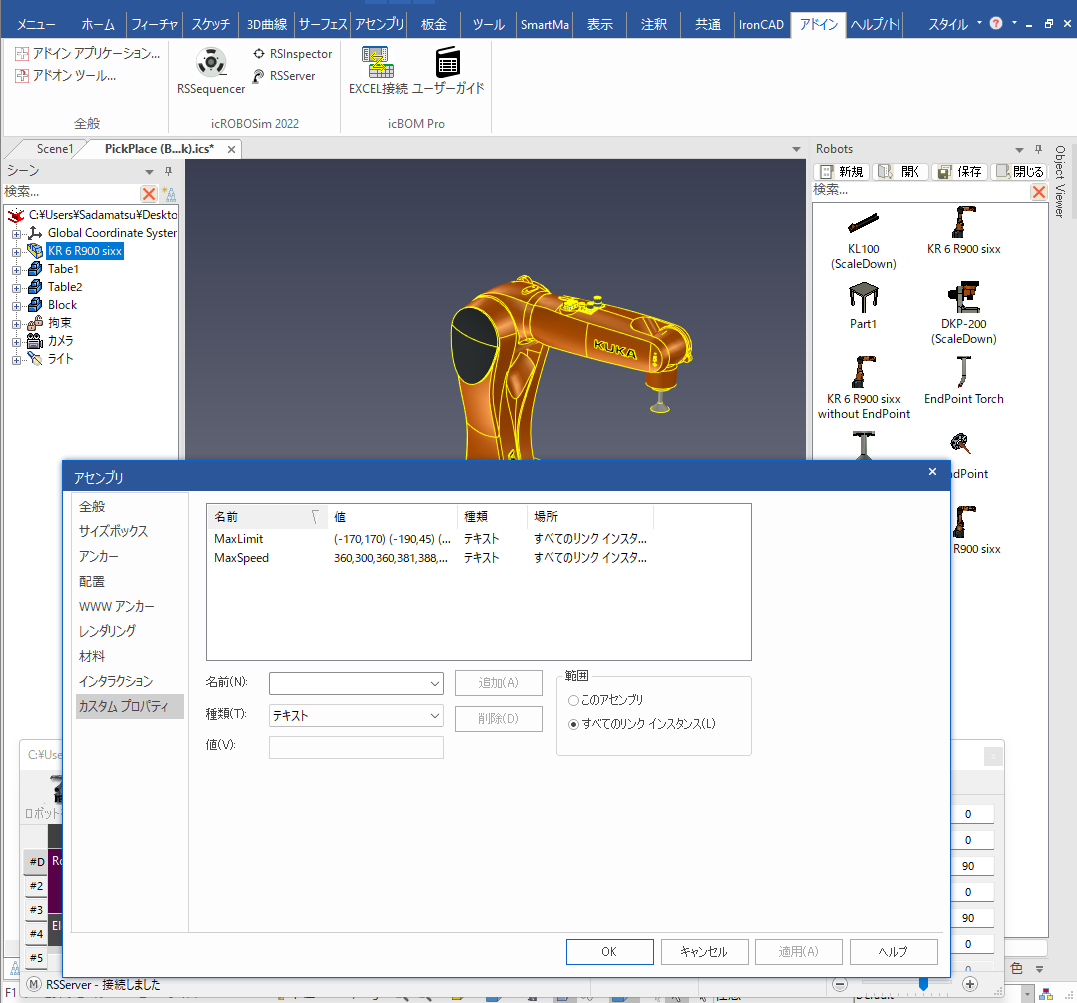Image resolution: width=1077 pixels, height=1003 pixels.
Task: Click the 値 input field
Action: [356, 747]
